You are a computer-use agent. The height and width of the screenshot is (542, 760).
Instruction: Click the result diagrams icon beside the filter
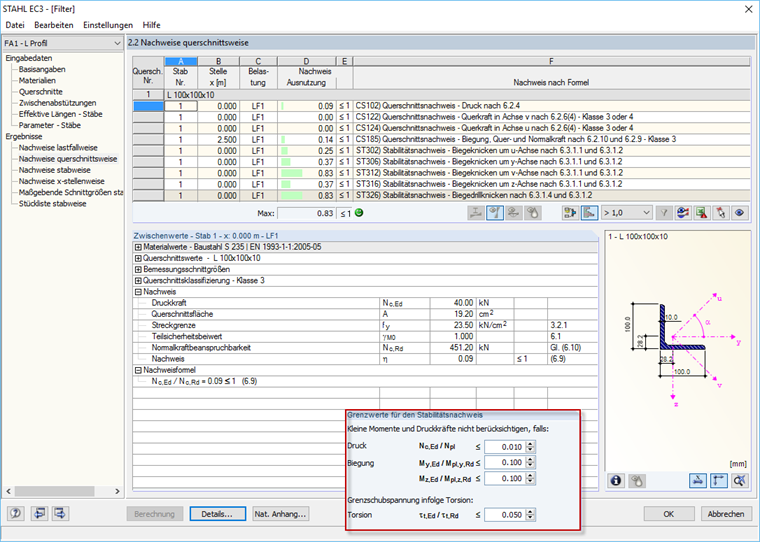pos(683,213)
